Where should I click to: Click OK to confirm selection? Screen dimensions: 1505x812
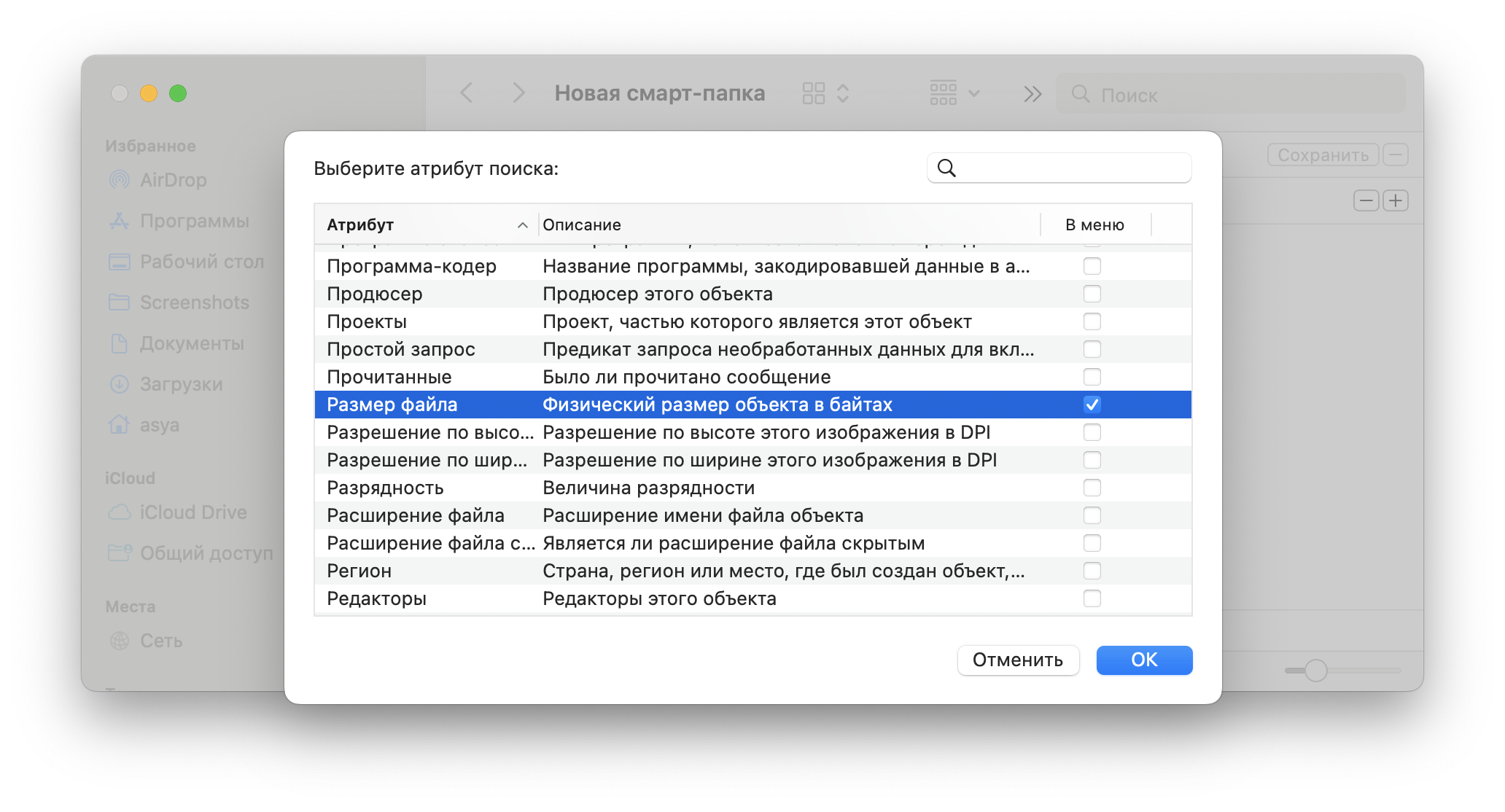[1145, 658]
